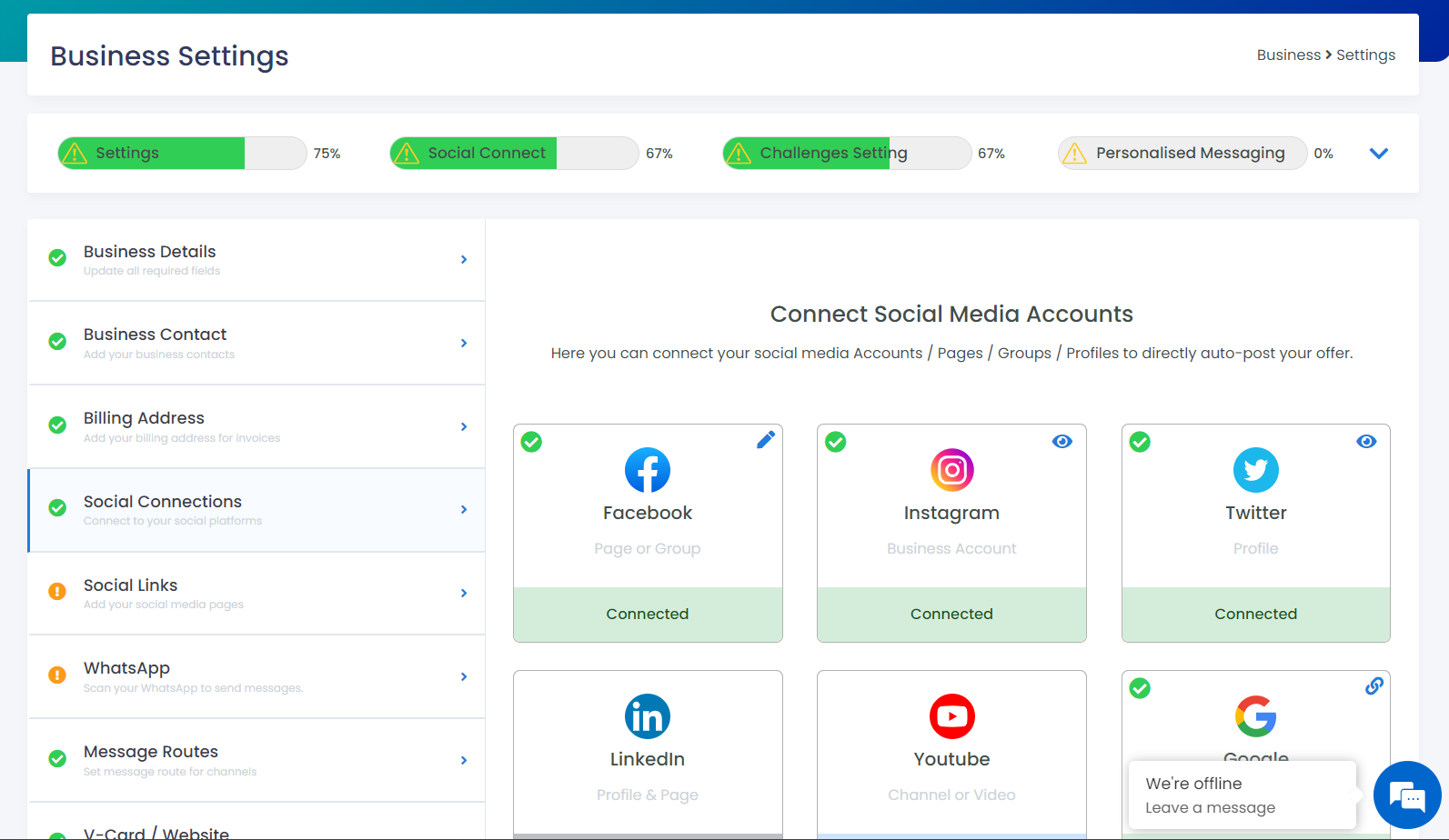1449x840 pixels.
Task: Click 'Channel or Video' text on Youtube card
Action: click(951, 795)
